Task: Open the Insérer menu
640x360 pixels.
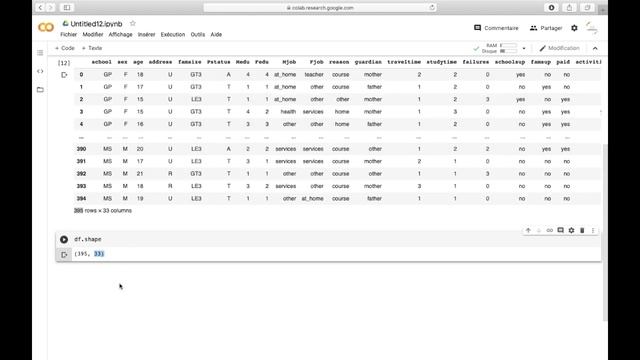Action: point(147,35)
